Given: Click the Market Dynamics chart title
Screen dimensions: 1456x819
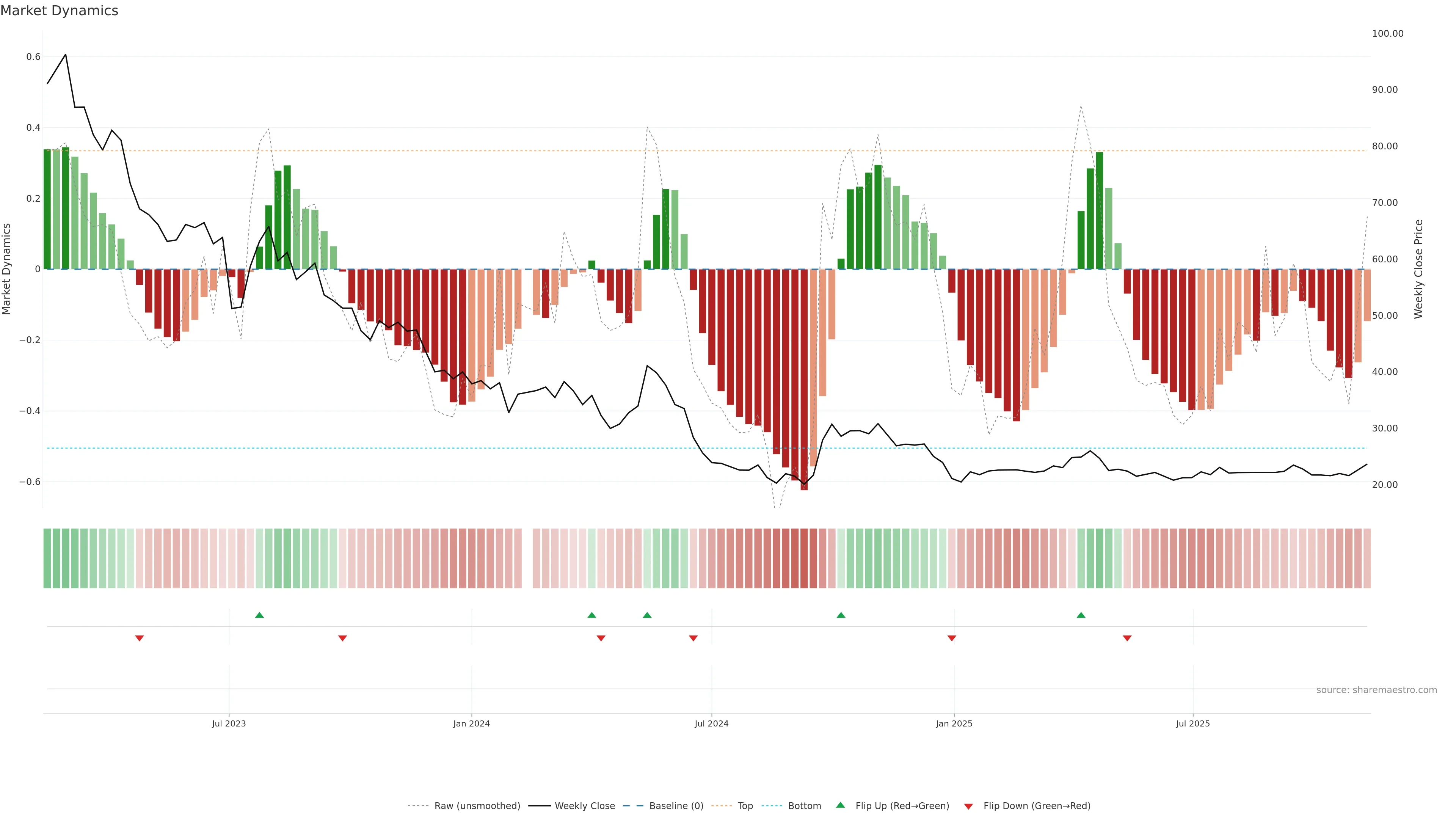Looking at the screenshot, I should [60, 11].
